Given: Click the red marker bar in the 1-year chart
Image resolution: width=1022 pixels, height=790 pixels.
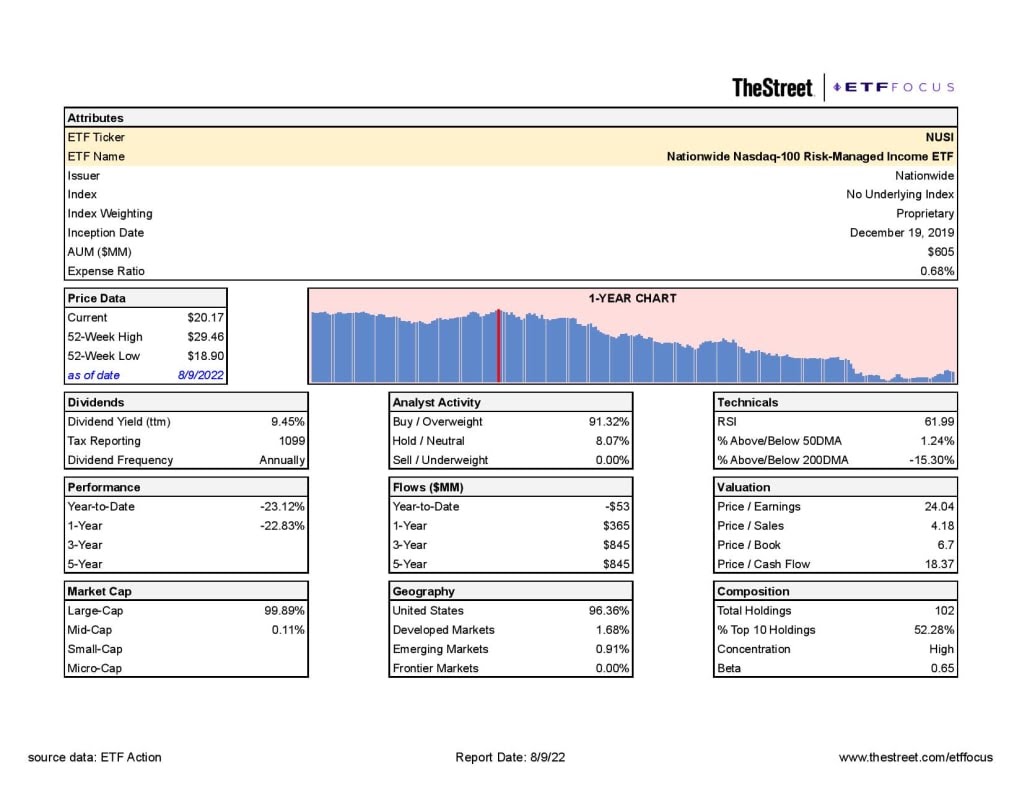Looking at the screenshot, I should coord(498,345).
